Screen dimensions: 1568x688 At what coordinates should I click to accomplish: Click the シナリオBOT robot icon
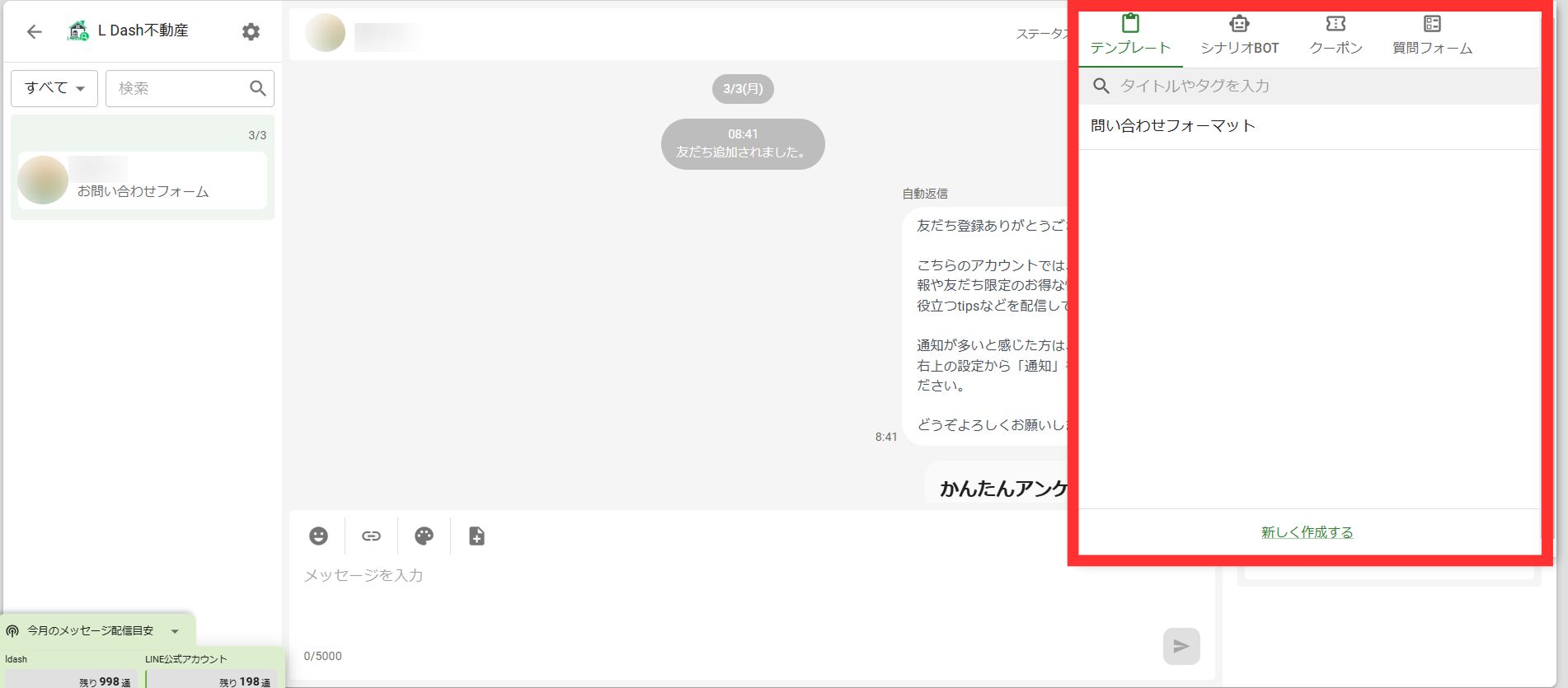[x=1239, y=24]
